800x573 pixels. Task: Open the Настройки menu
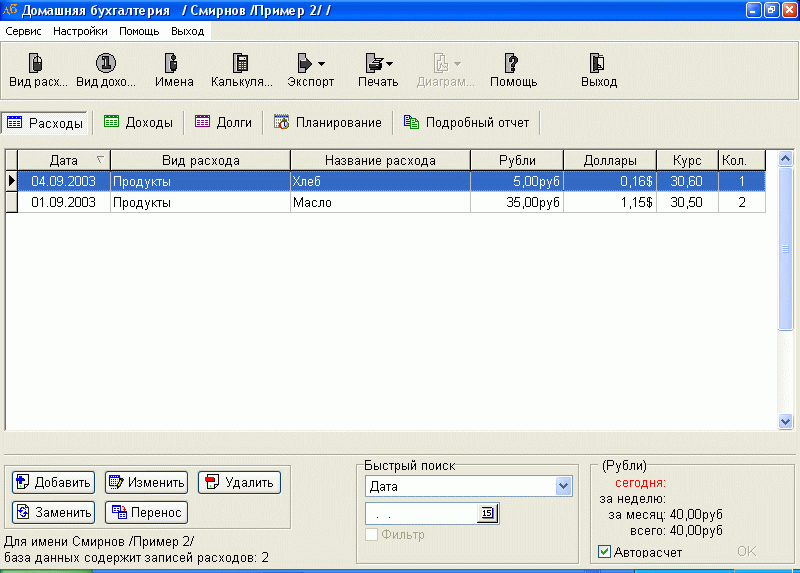point(80,31)
